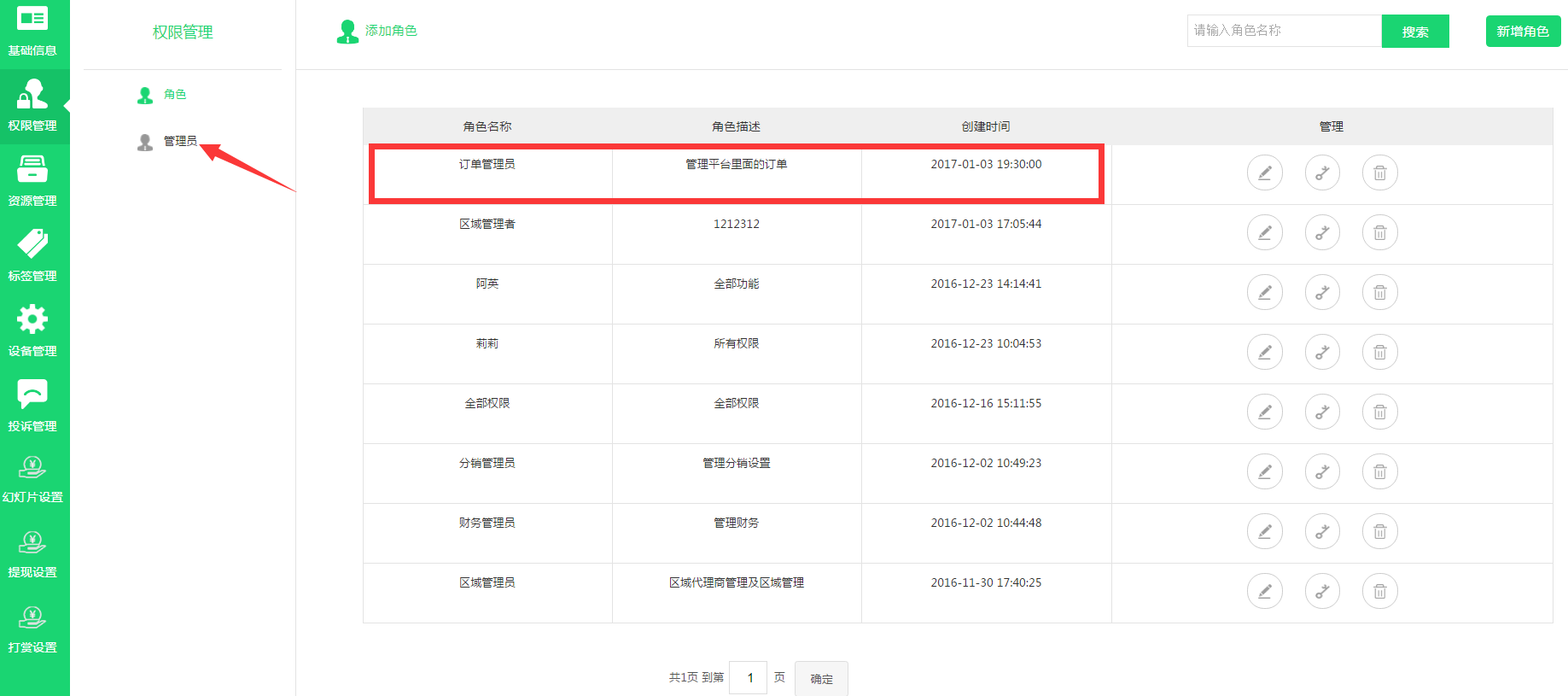The image size is (1568, 696).
Task: Click edit pencil icon for 莉莉 row
Action: [1264, 353]
